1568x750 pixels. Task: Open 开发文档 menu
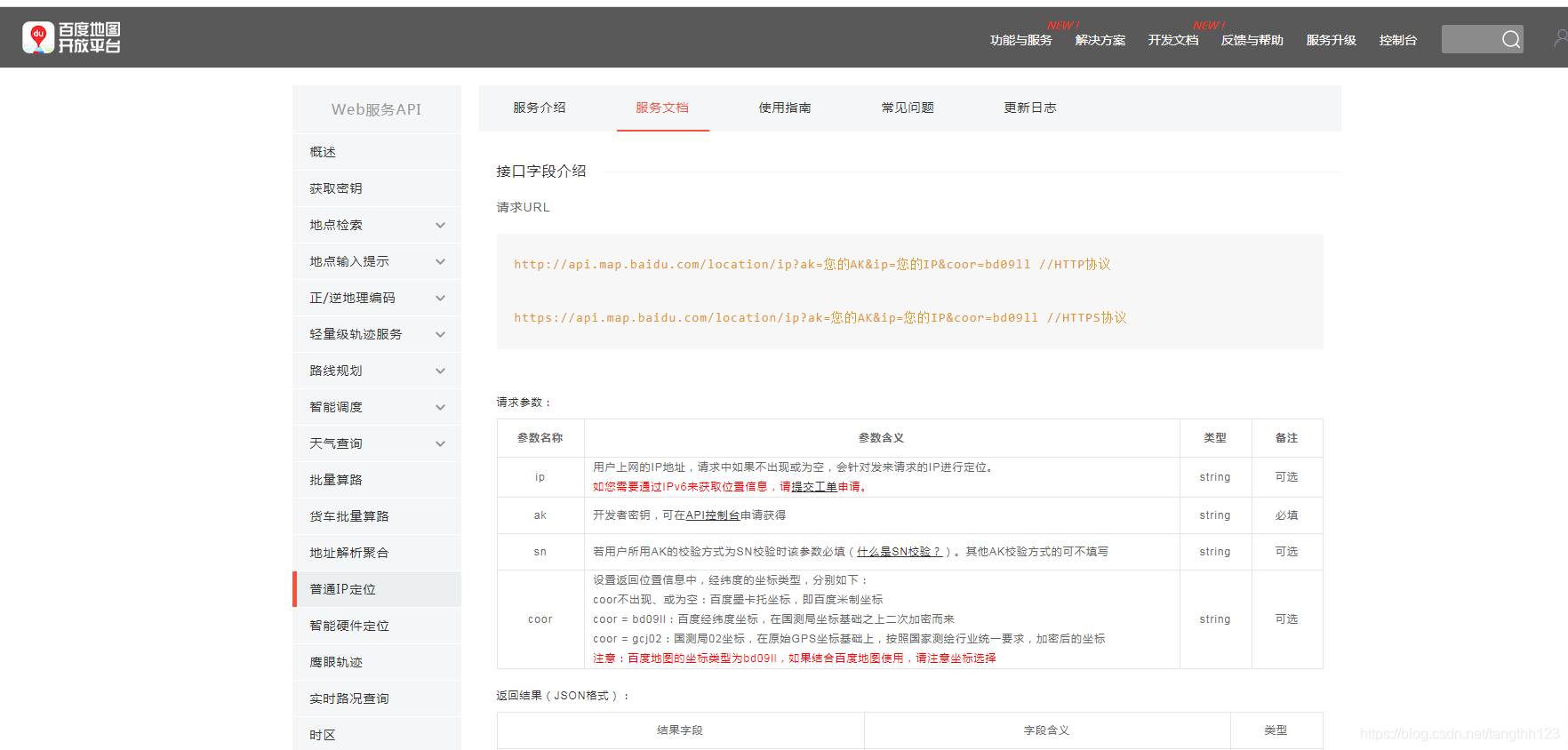point(1172,40)
